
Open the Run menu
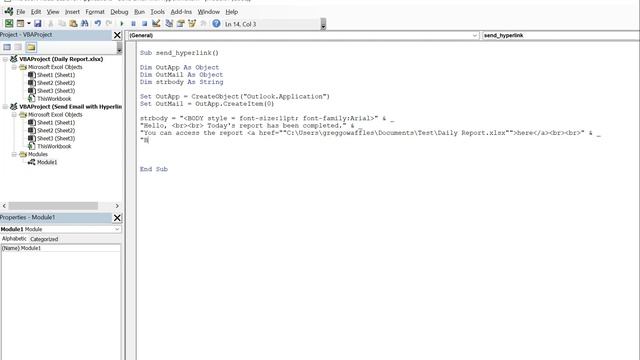(139, 12)
